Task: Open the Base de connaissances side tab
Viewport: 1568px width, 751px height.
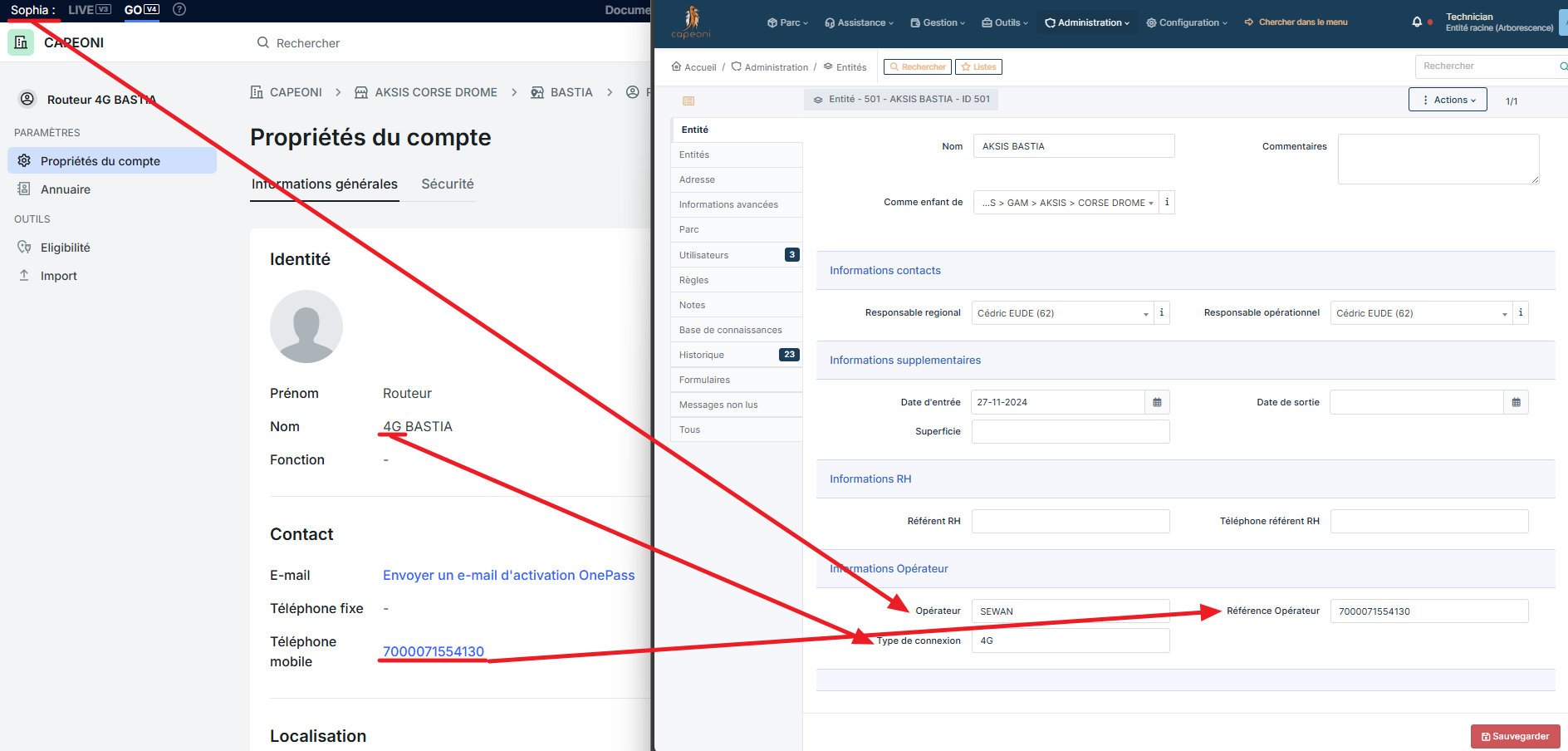Action: pyautogui.click(x=737, y=330)
